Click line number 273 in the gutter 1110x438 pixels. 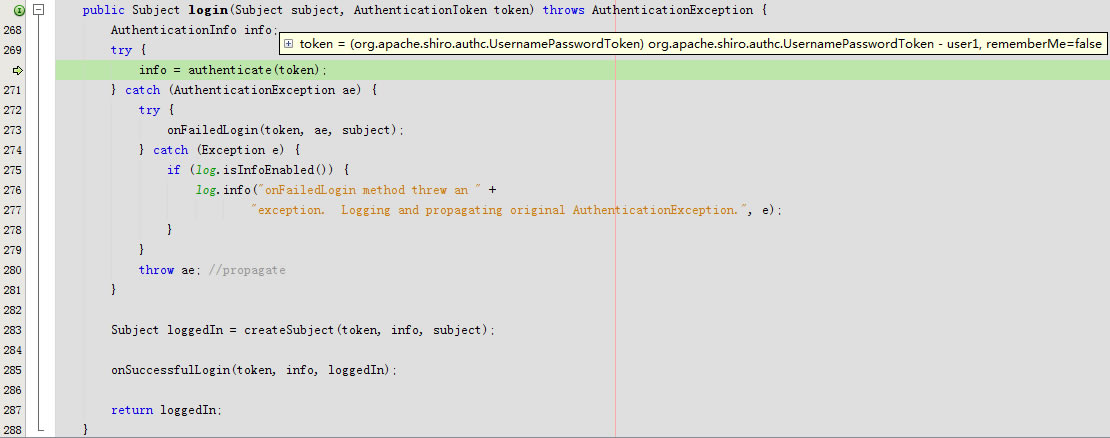[x=13, y=130]
